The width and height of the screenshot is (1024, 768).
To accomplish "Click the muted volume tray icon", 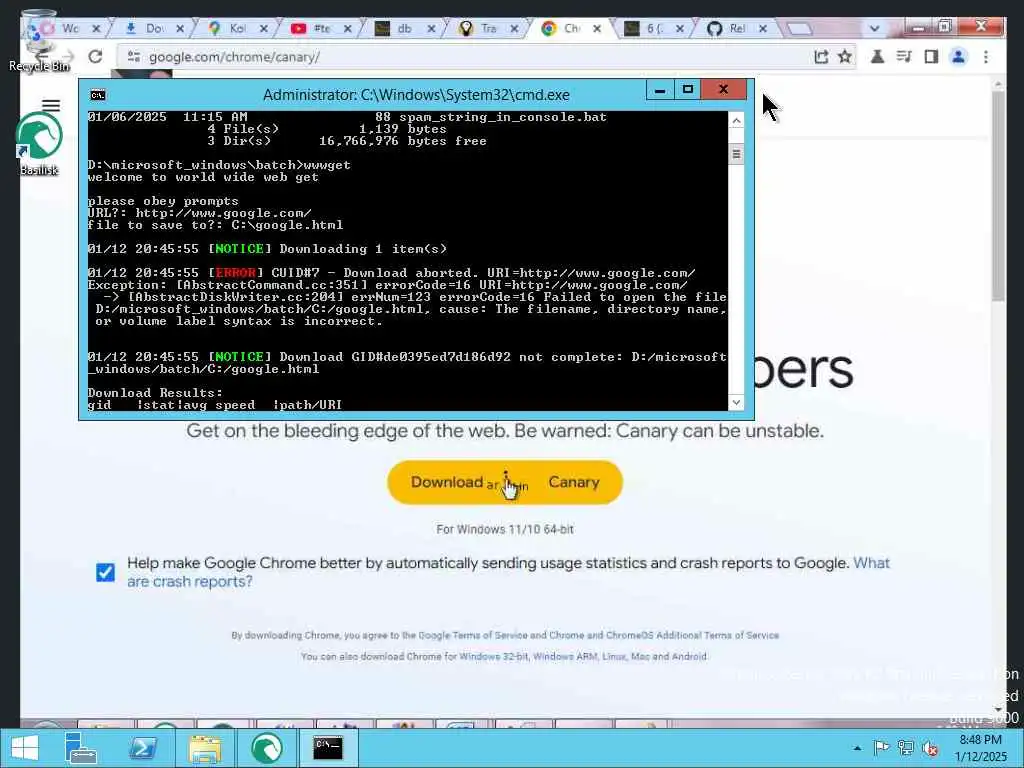I will click(930, 748).
